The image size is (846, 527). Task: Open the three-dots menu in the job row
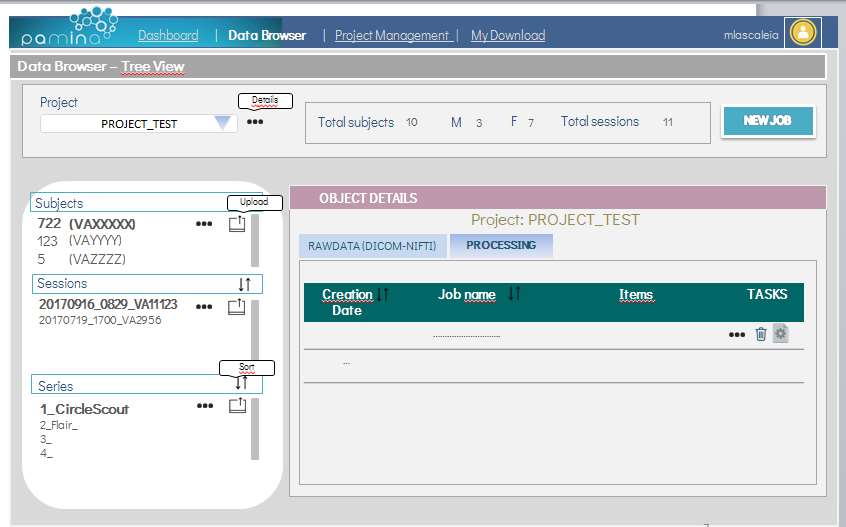click(x=737, y=335)
